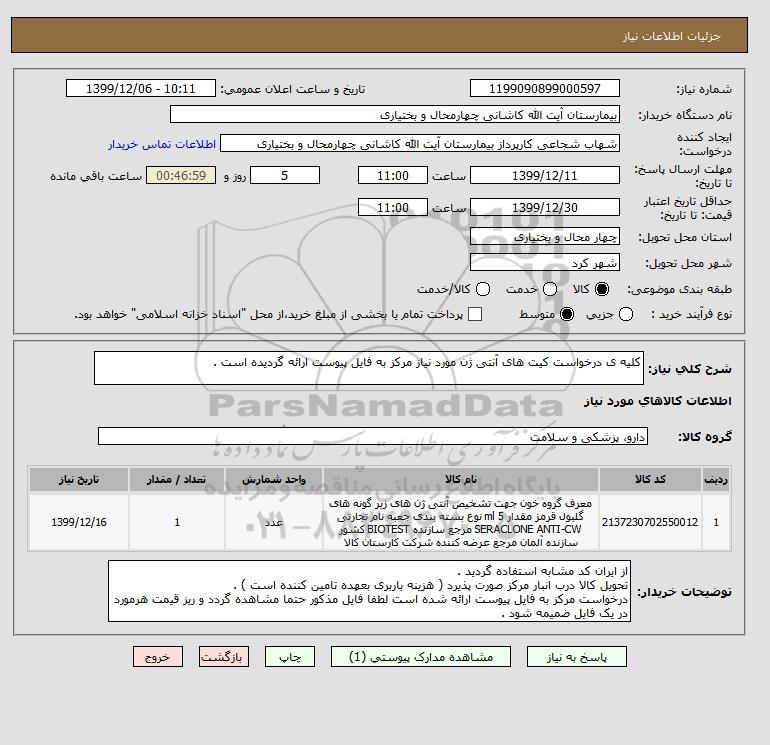Click the buyer organization name field
Image resolution: width=770 pixels, height=745 pixels.
point(395,114)
